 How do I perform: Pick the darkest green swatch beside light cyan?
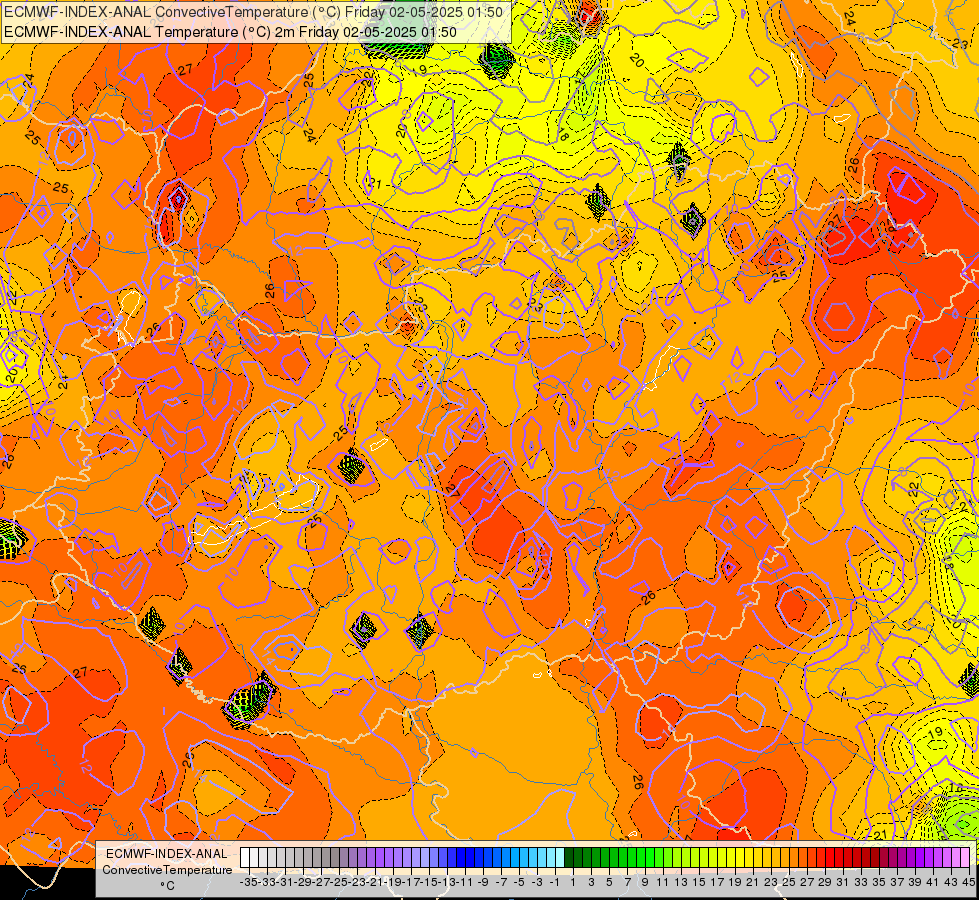coord(569,858)
